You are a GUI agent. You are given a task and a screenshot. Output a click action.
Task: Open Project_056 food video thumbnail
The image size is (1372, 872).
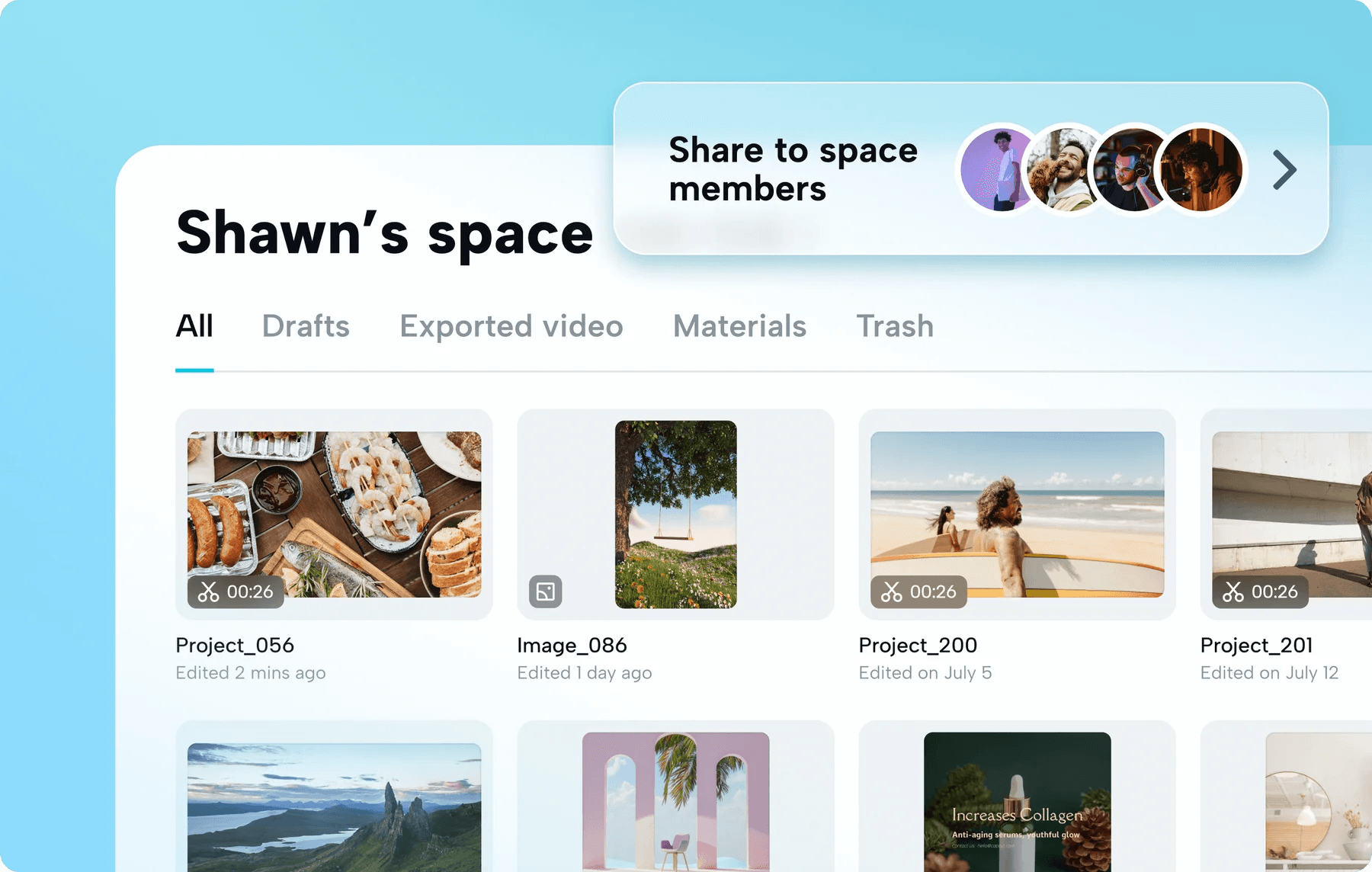(334, 515)
